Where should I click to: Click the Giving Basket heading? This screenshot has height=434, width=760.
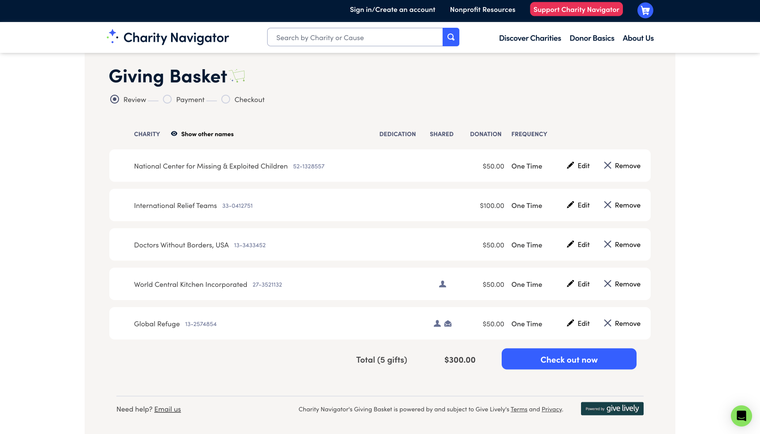pos(168,76)
